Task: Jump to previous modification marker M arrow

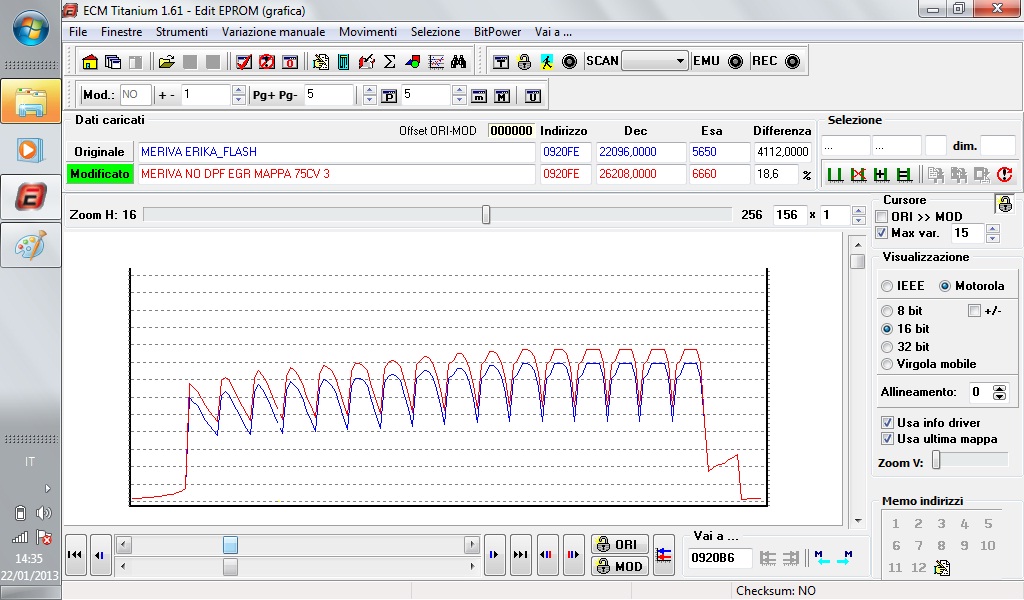Action: pyautogui.click(x=822, y=558)
